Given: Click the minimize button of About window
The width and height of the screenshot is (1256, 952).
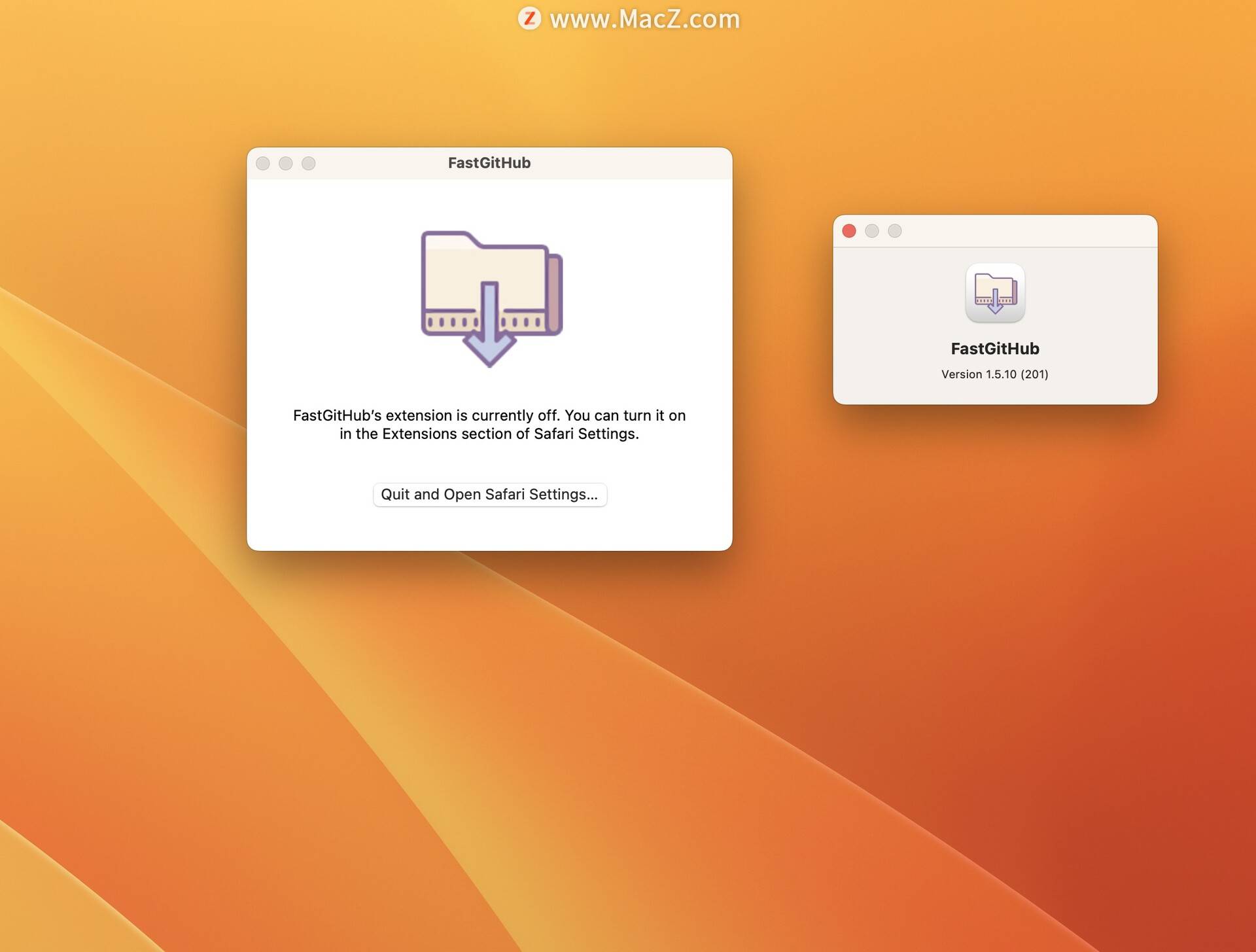Looking at the screenshot, I should point(872,231).
